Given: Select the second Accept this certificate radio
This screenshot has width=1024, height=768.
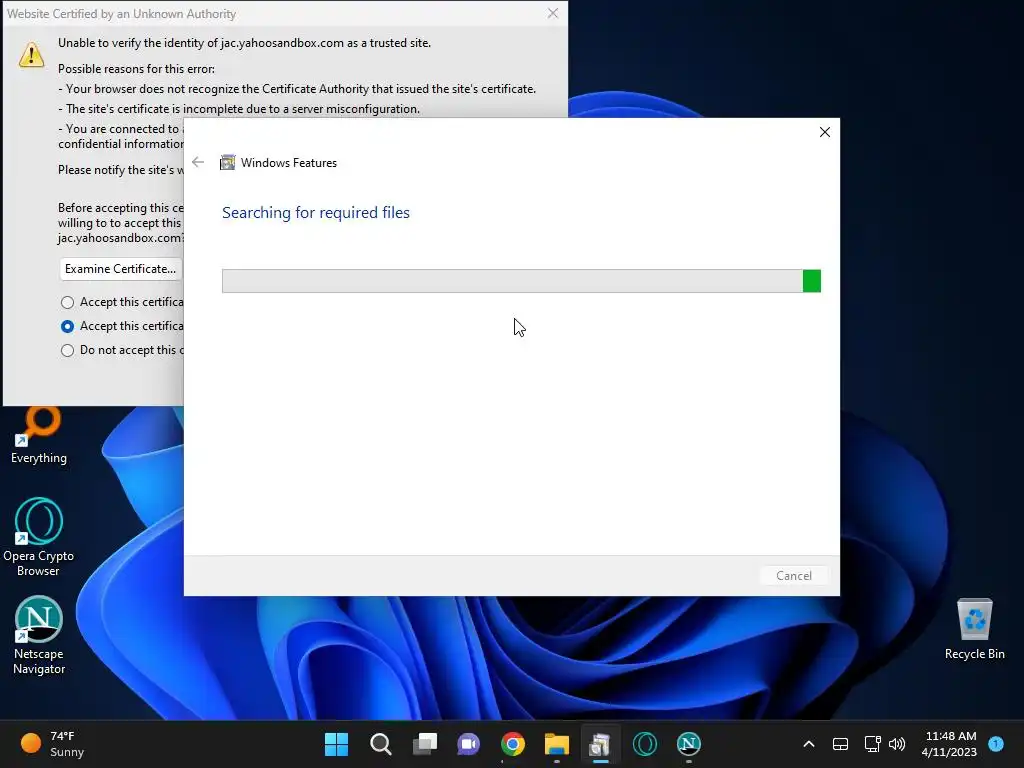Looking at the screenshot, I should coord(67,326).
